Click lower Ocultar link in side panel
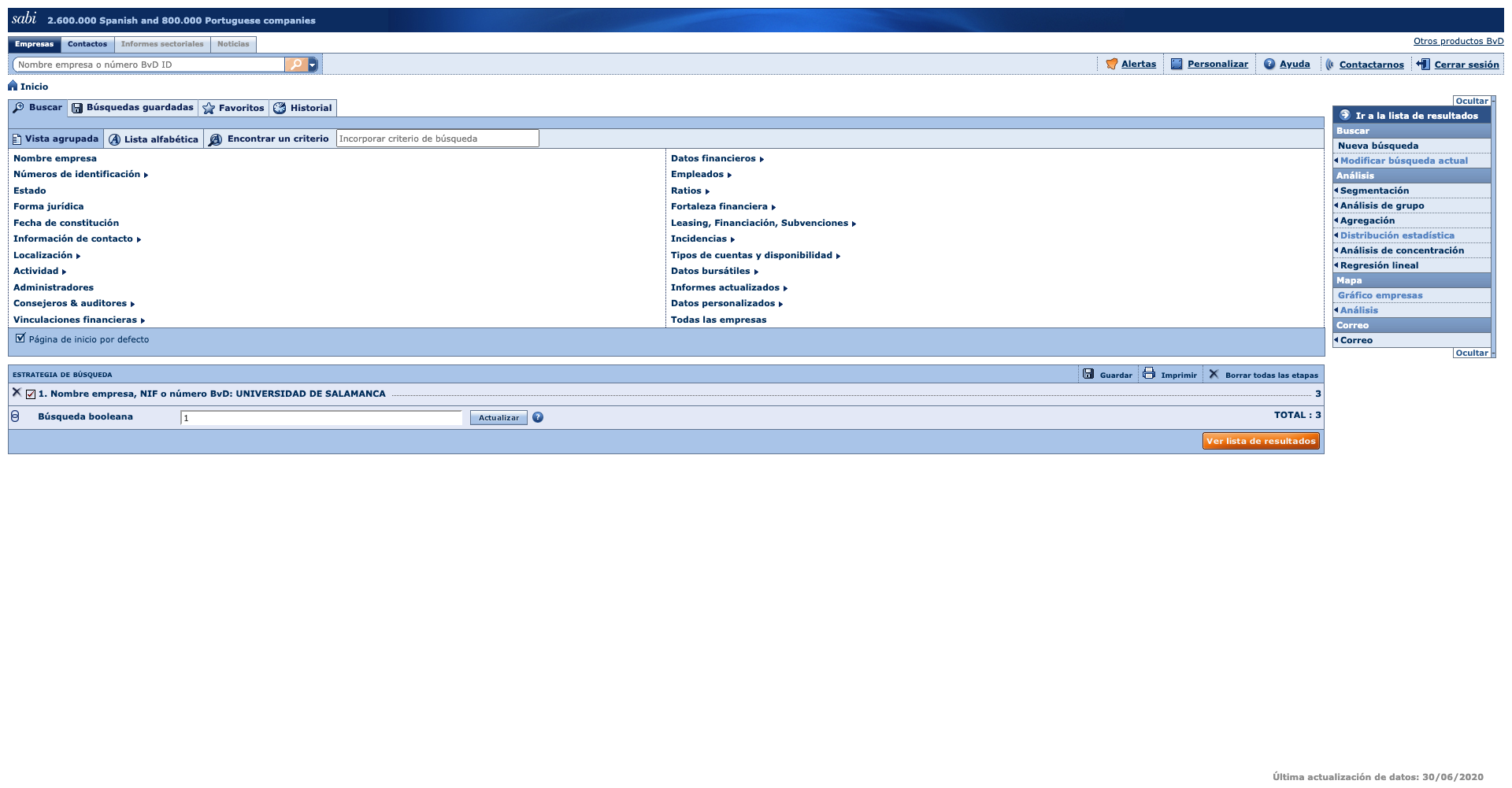This screenshot has height=788, width=1512. tap(1472, 353)
